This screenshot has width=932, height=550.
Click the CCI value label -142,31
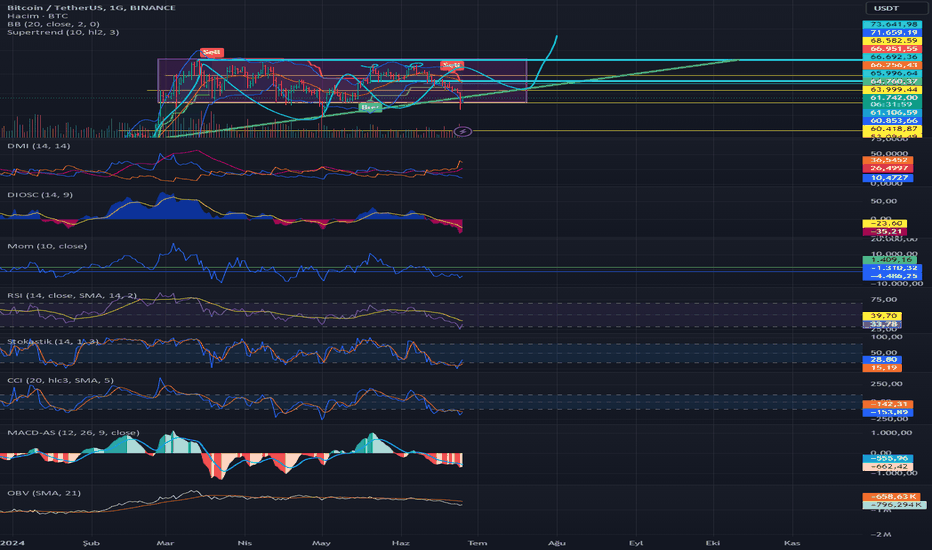coord(888,404)
